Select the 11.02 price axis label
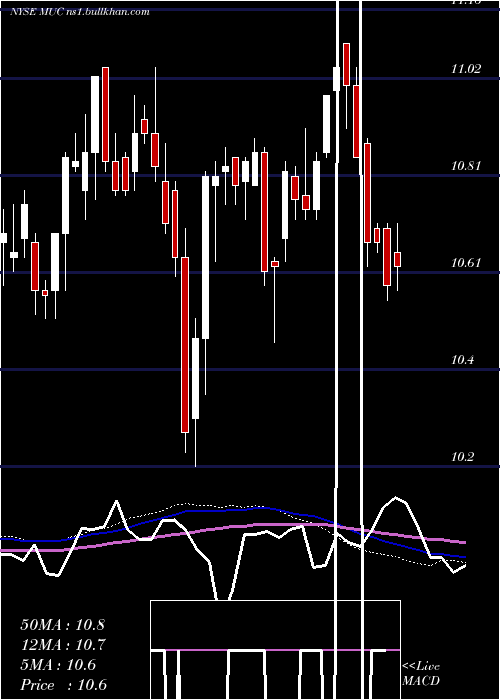 tap(466, 69)
